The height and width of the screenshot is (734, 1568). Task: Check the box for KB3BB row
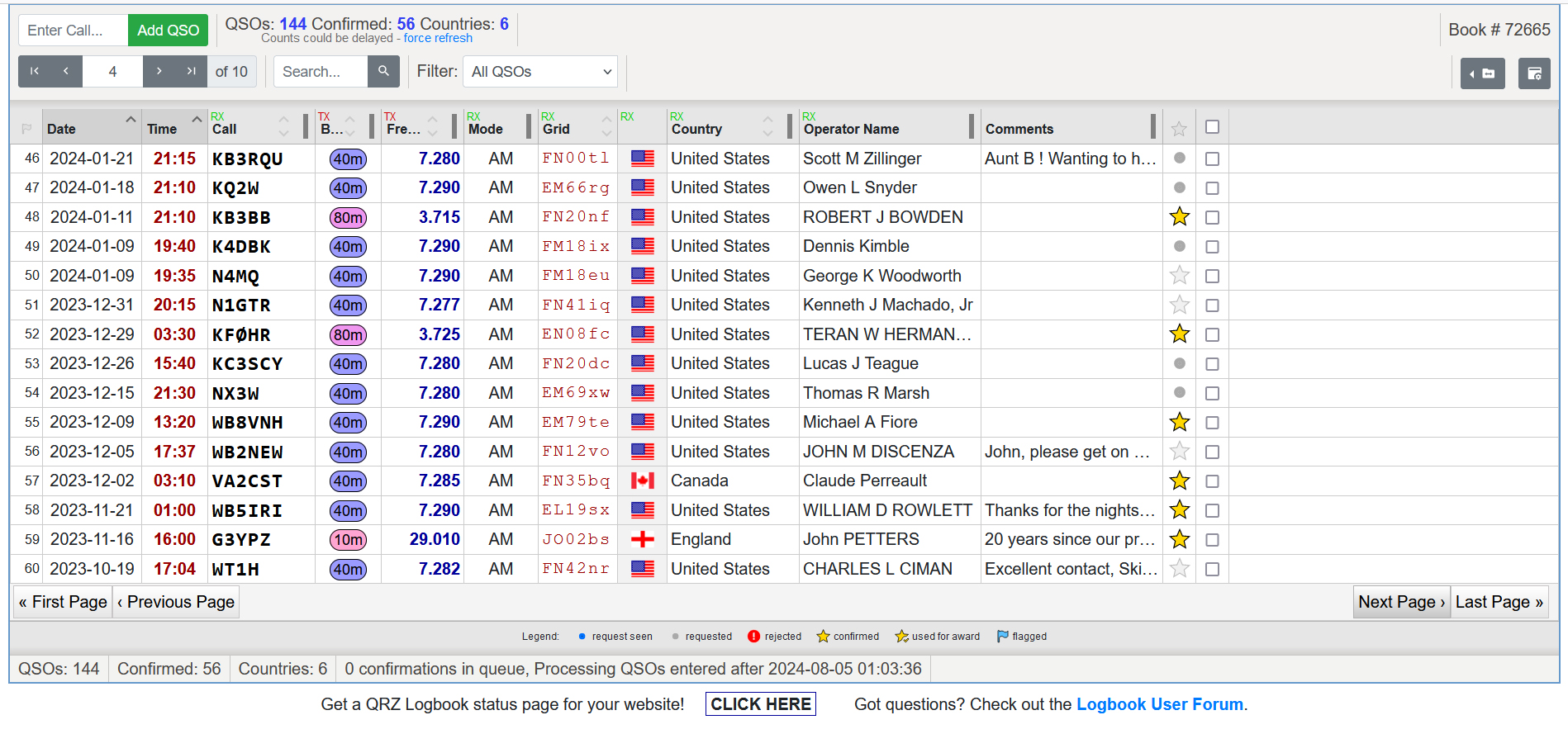point(1212,218)
